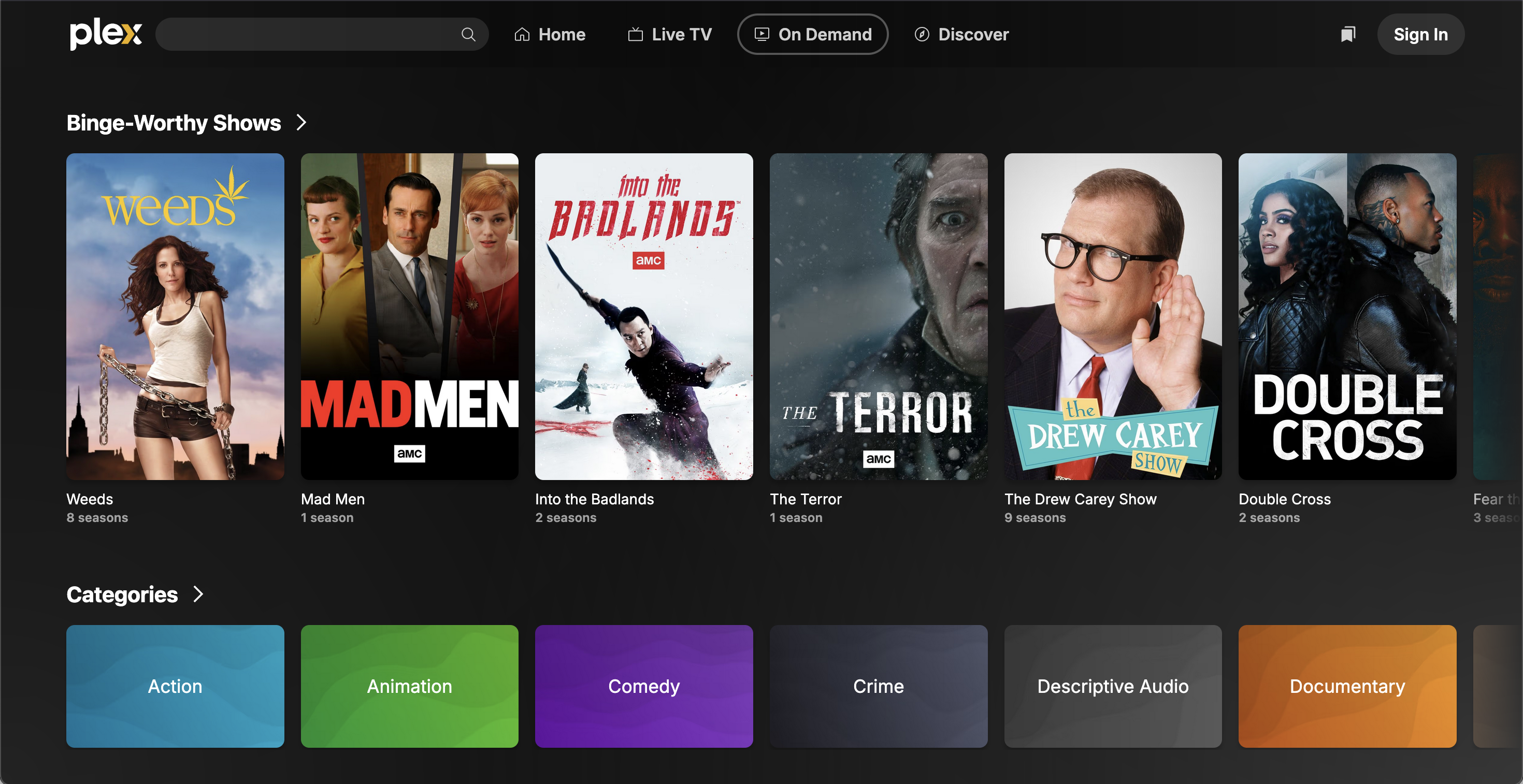Click the Into the Badlands title text
This screenshot has height=784, width=1523.
coord(595,499)
